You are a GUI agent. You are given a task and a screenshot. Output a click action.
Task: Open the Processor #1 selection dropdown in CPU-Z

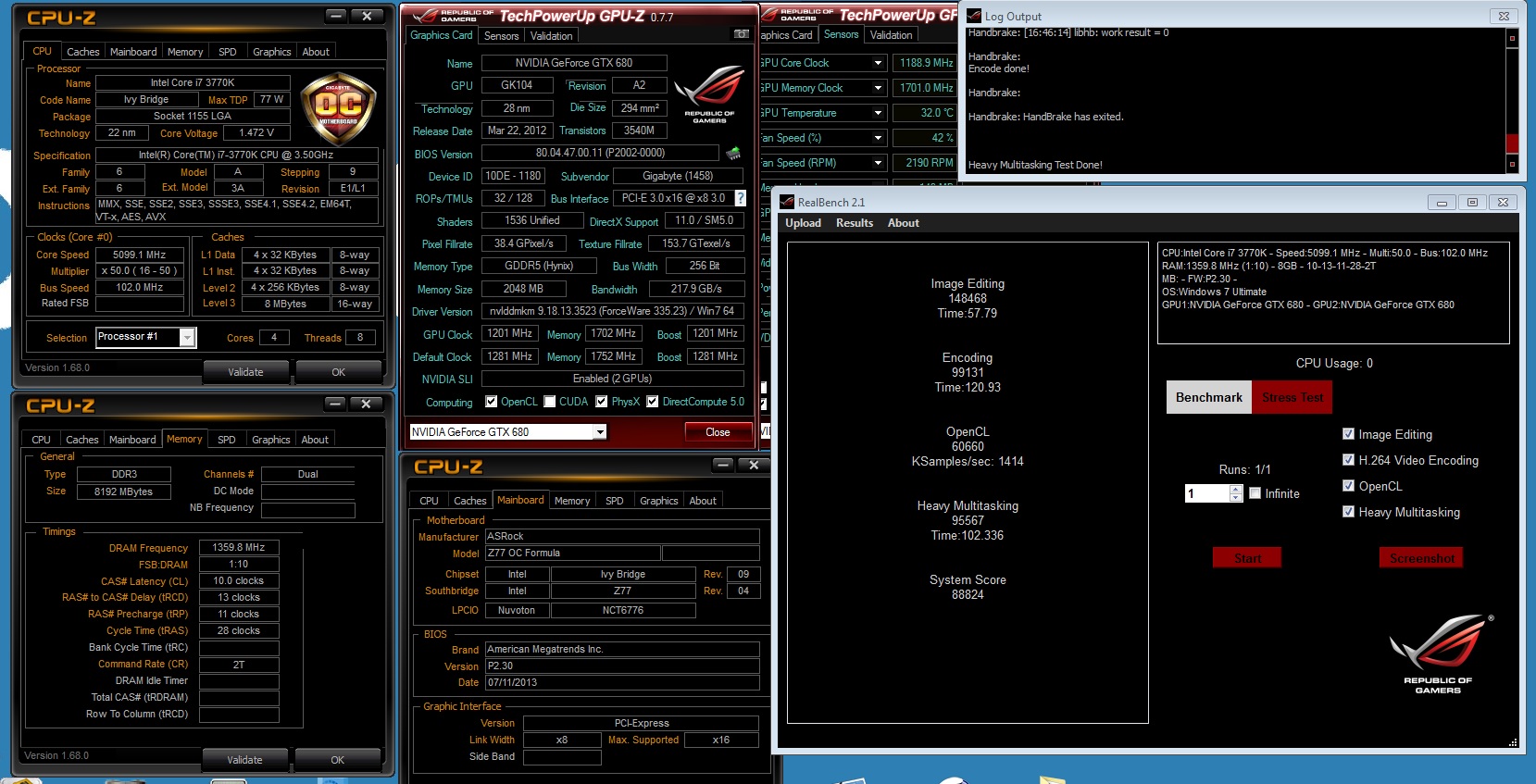click(x=187, y=338)
